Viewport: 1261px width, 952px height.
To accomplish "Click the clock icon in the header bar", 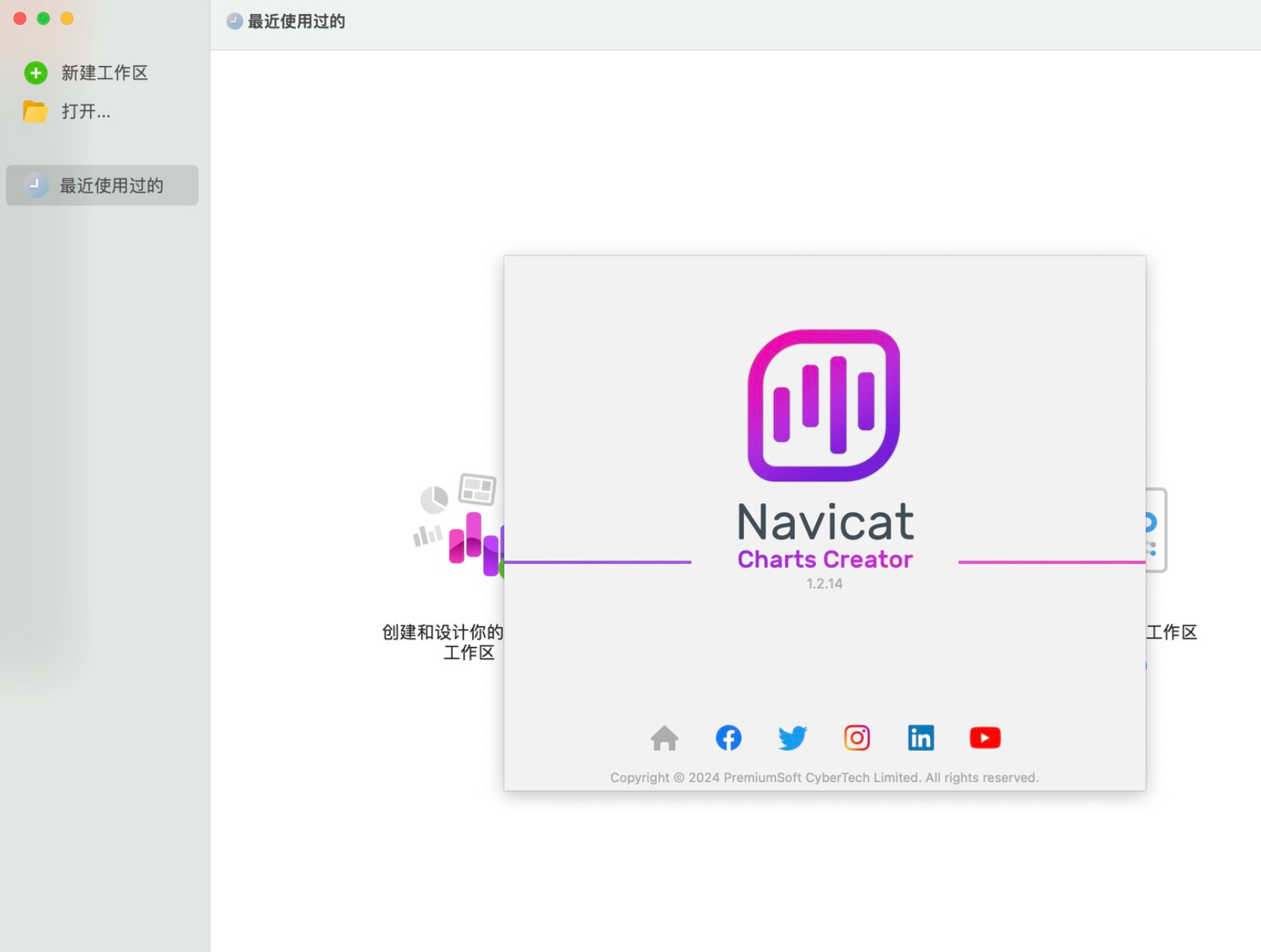I will point(234,21).
